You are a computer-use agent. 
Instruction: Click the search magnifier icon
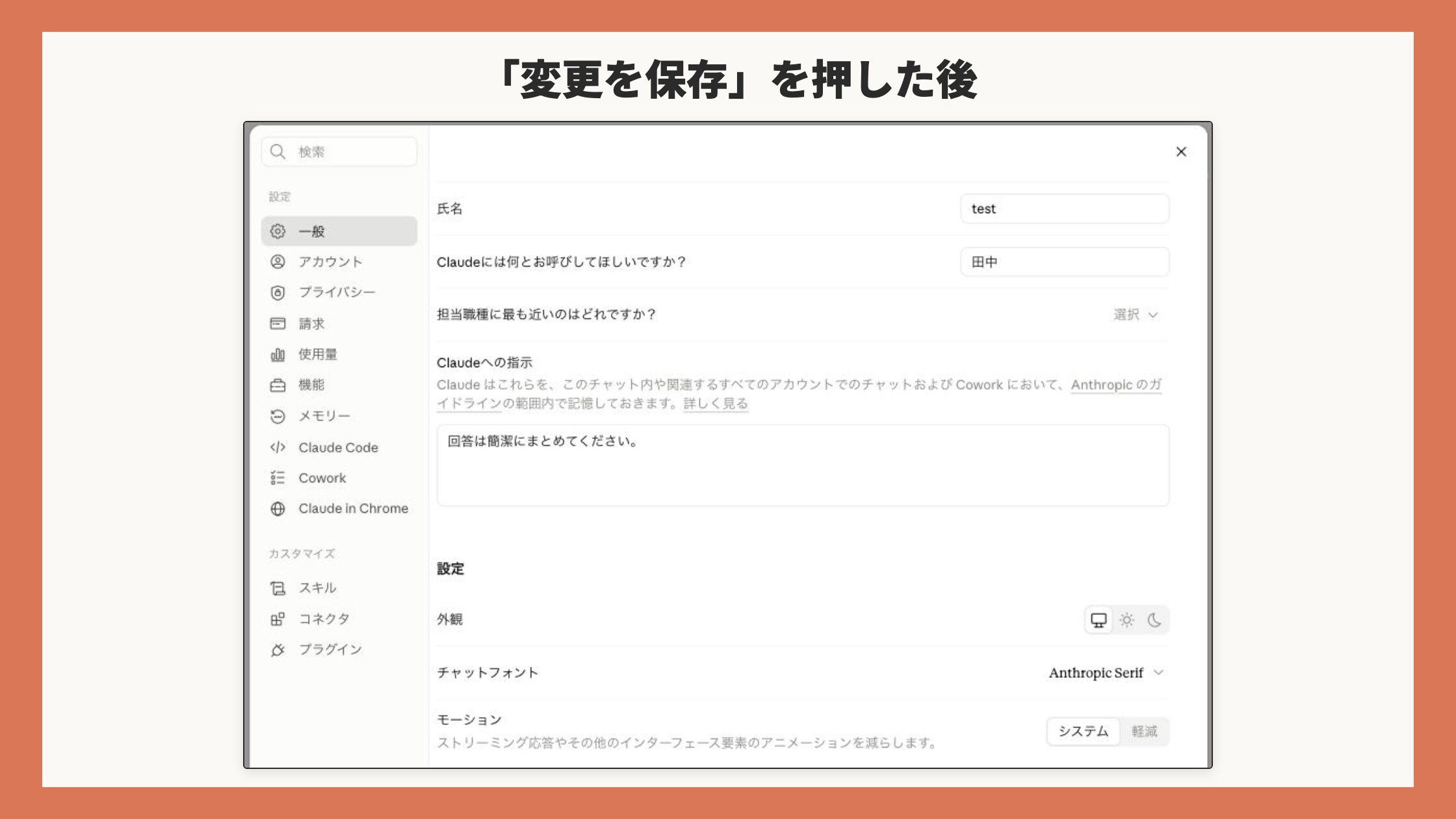[278, 151]
